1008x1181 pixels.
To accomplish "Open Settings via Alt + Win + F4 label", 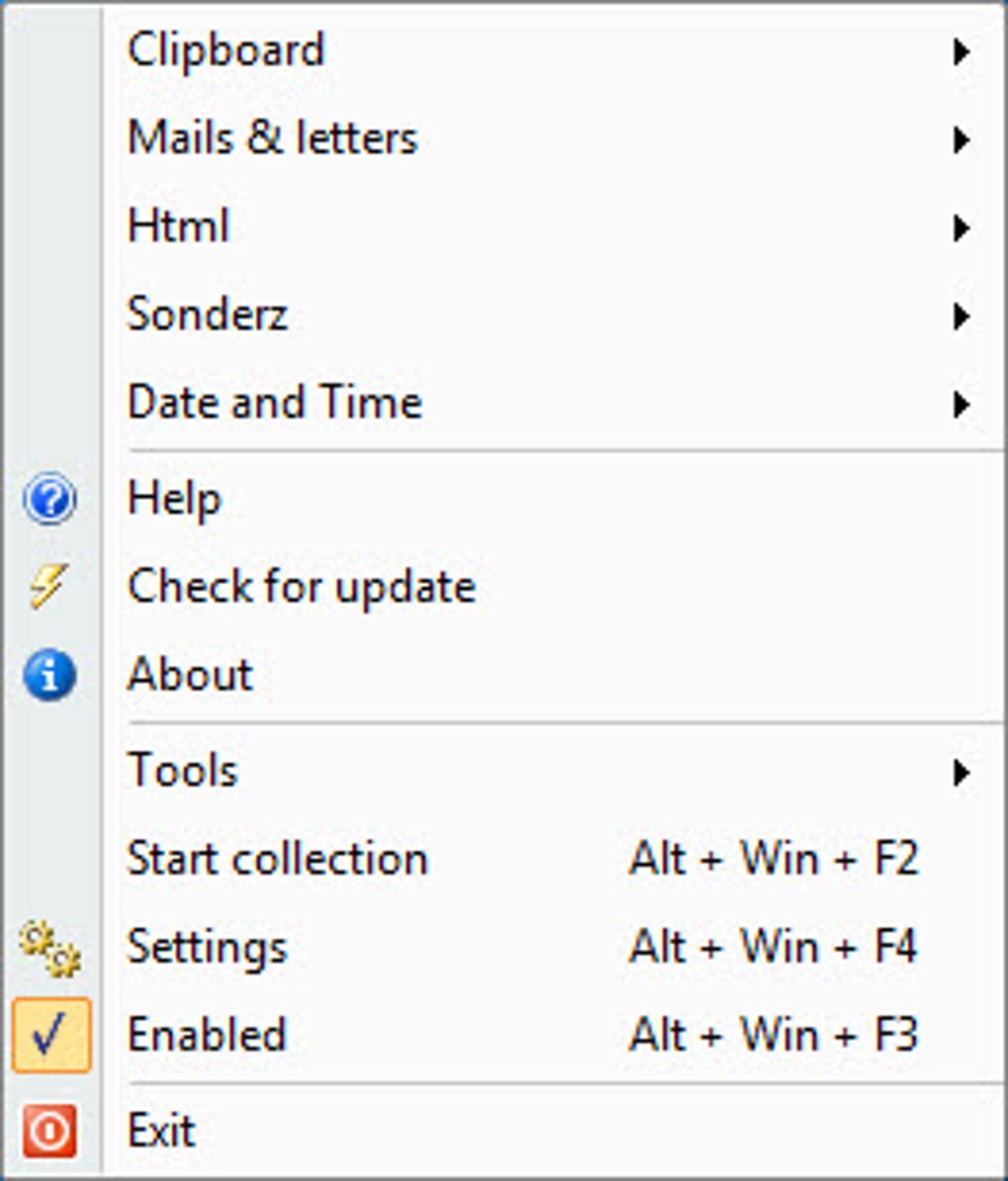I will click(774, 947).
